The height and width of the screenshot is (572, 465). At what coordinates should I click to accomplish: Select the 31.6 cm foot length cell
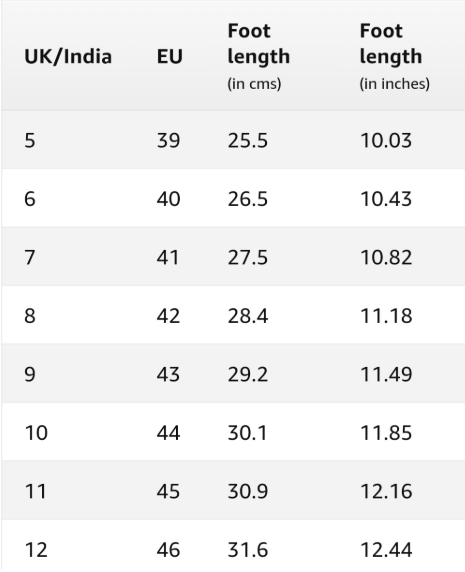click(x=248, y=550)
